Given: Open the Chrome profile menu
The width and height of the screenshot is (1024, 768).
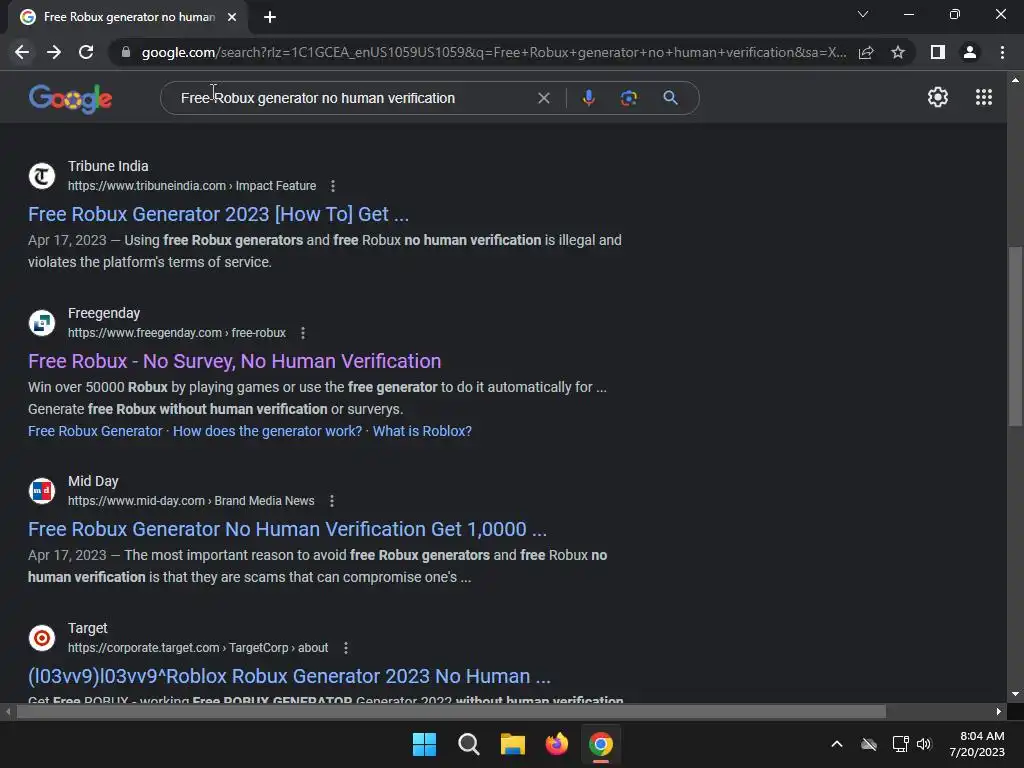Looking at the screenshot, I should pos(970,52).
